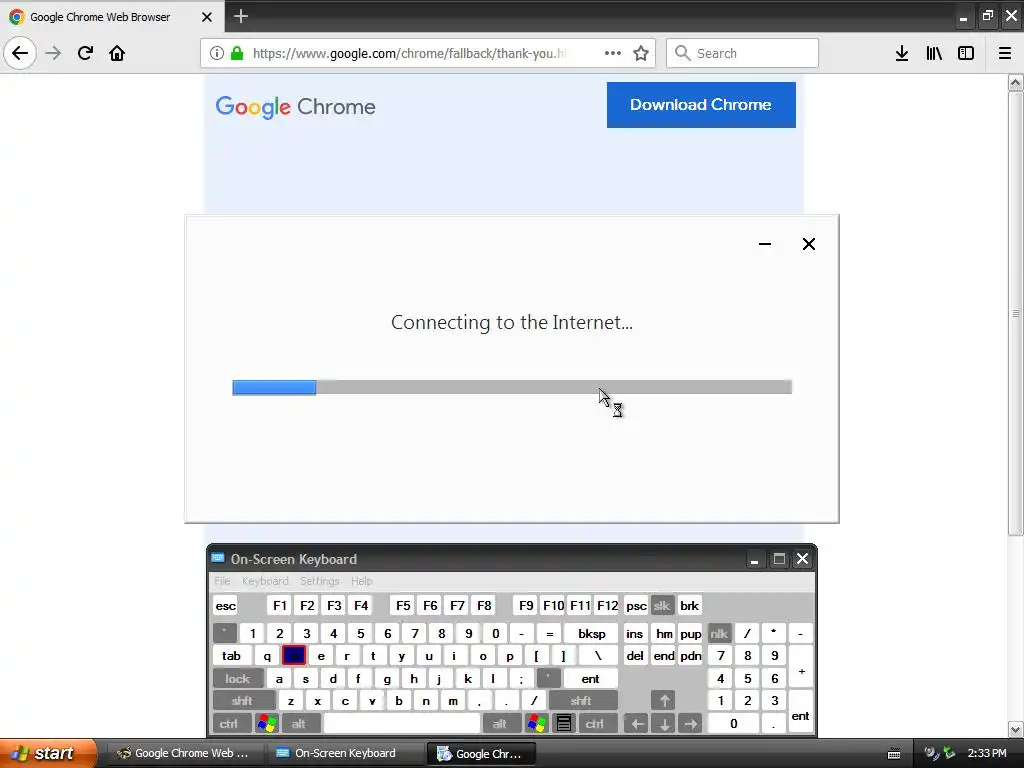The height and width of the screenshot is (768, 1024).
Task: Open the Settings menu in On-Screen Keyboard
Action: (x=319, y=581)
